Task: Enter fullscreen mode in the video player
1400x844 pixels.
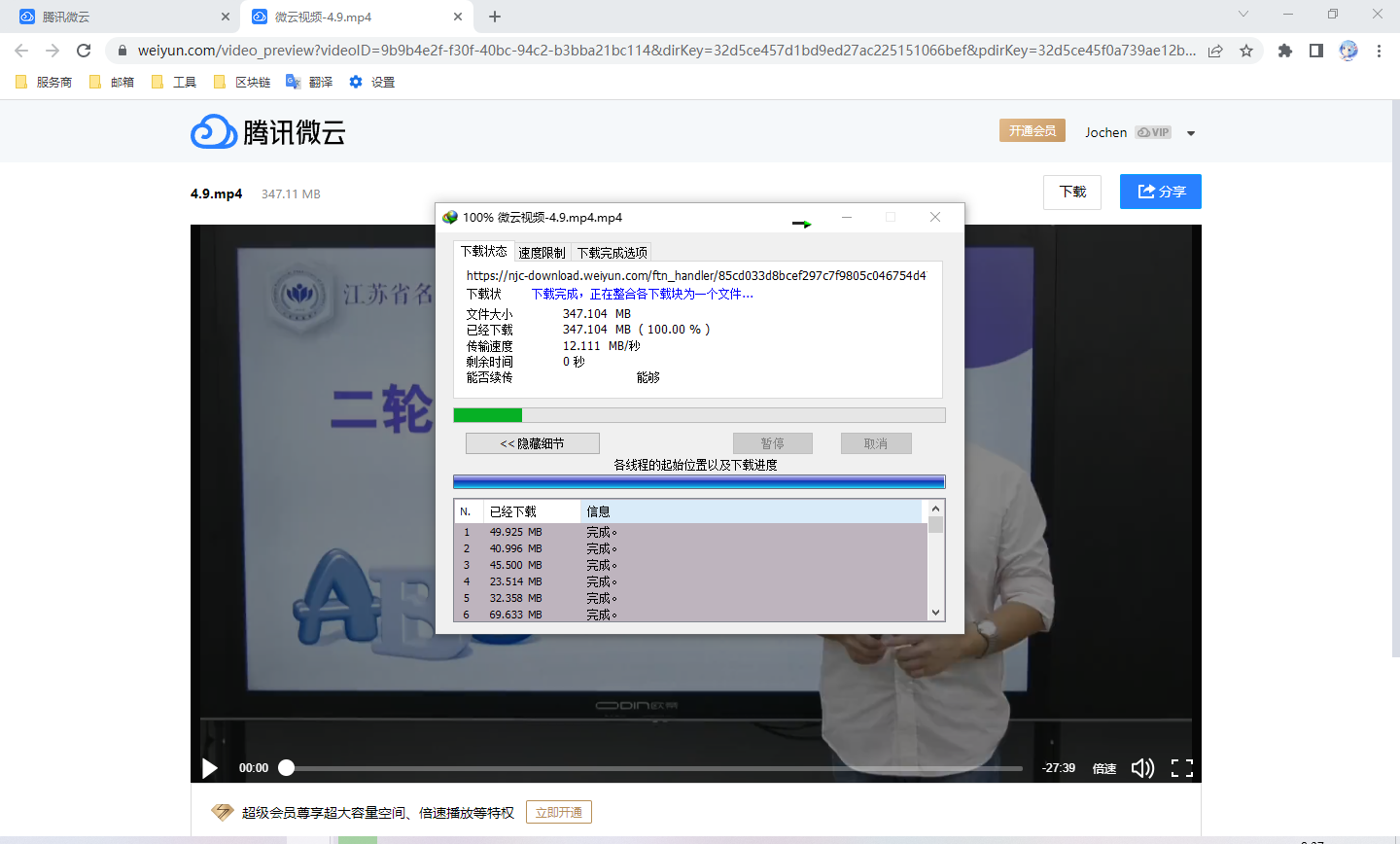Action: [1181, 768]
